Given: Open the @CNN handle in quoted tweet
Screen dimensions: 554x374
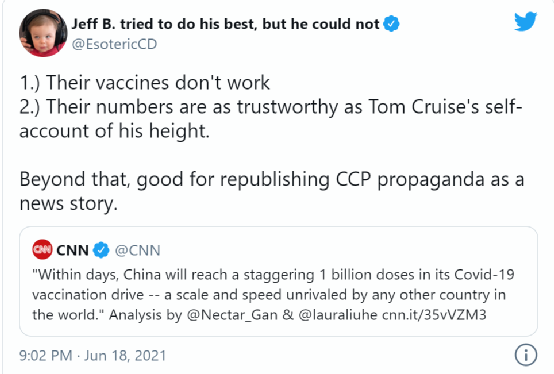Looking at the screenshot, I should coord(137,250).
